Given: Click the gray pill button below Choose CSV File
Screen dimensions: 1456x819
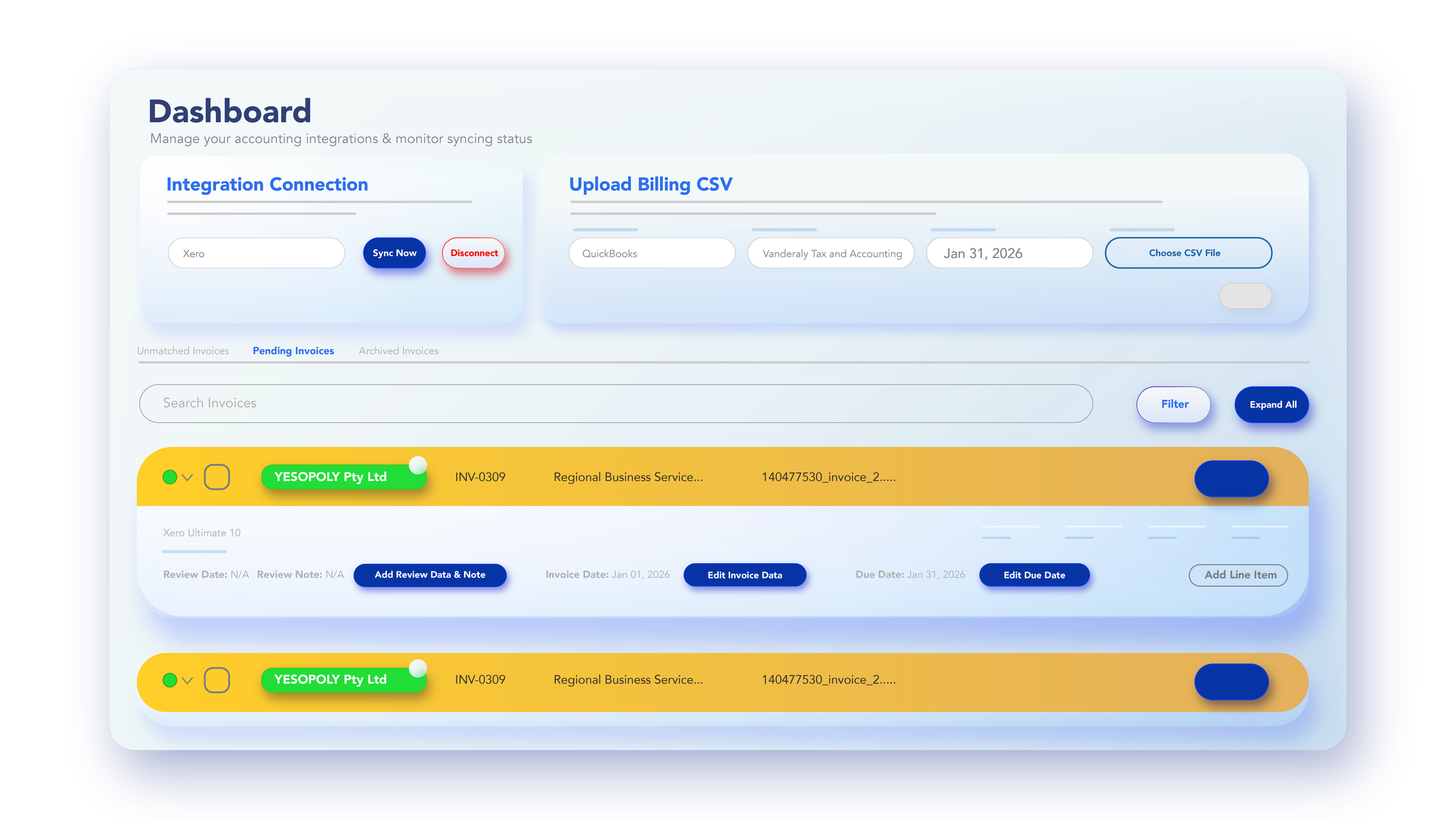Looking at the screenshot, I should point(1245,296).
